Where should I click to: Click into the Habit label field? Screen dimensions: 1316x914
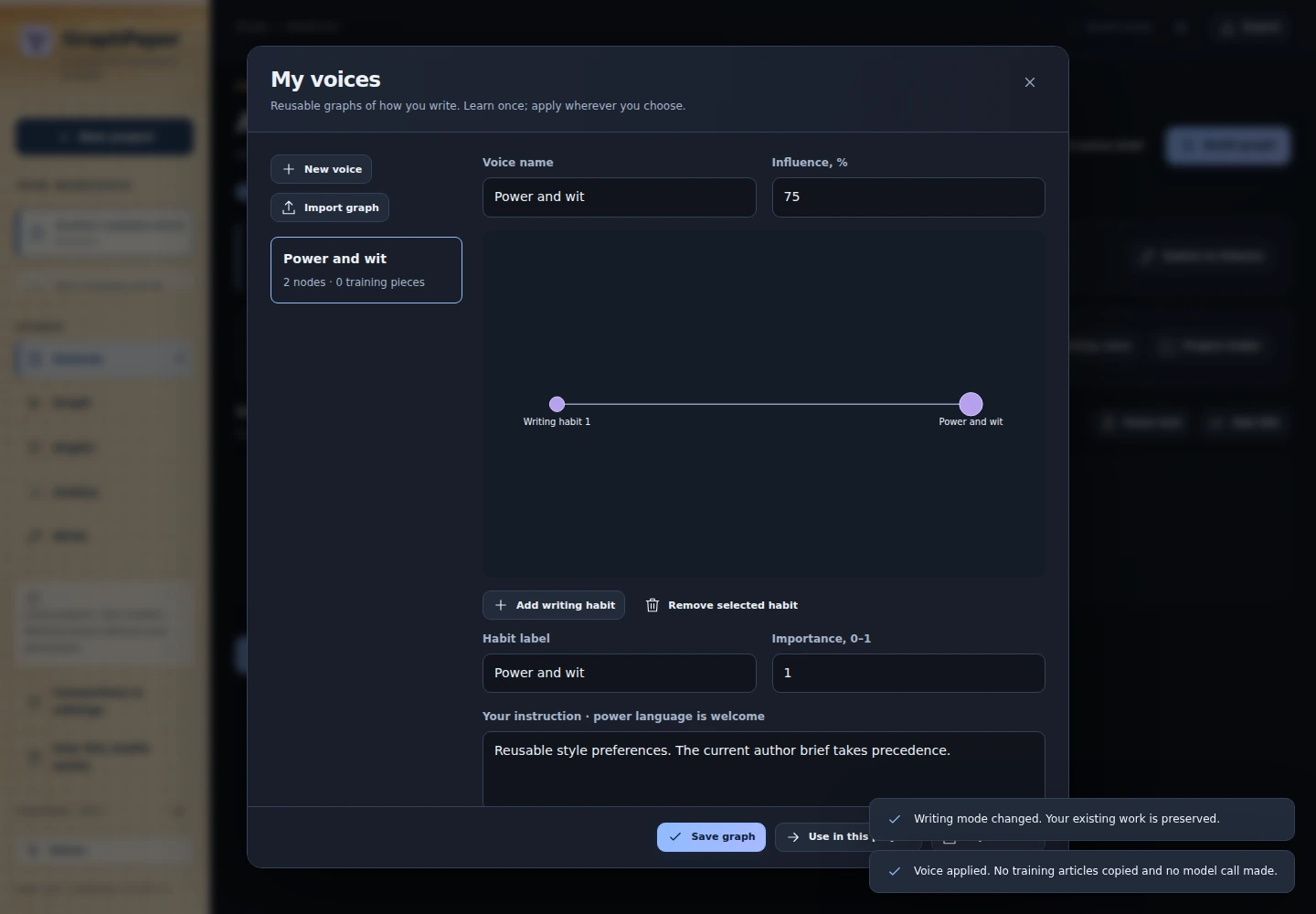[620, 674]
